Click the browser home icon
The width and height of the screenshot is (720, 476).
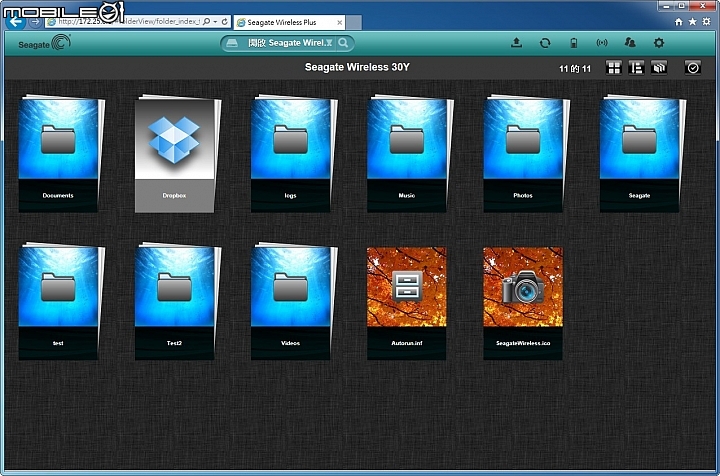point(678,22)
